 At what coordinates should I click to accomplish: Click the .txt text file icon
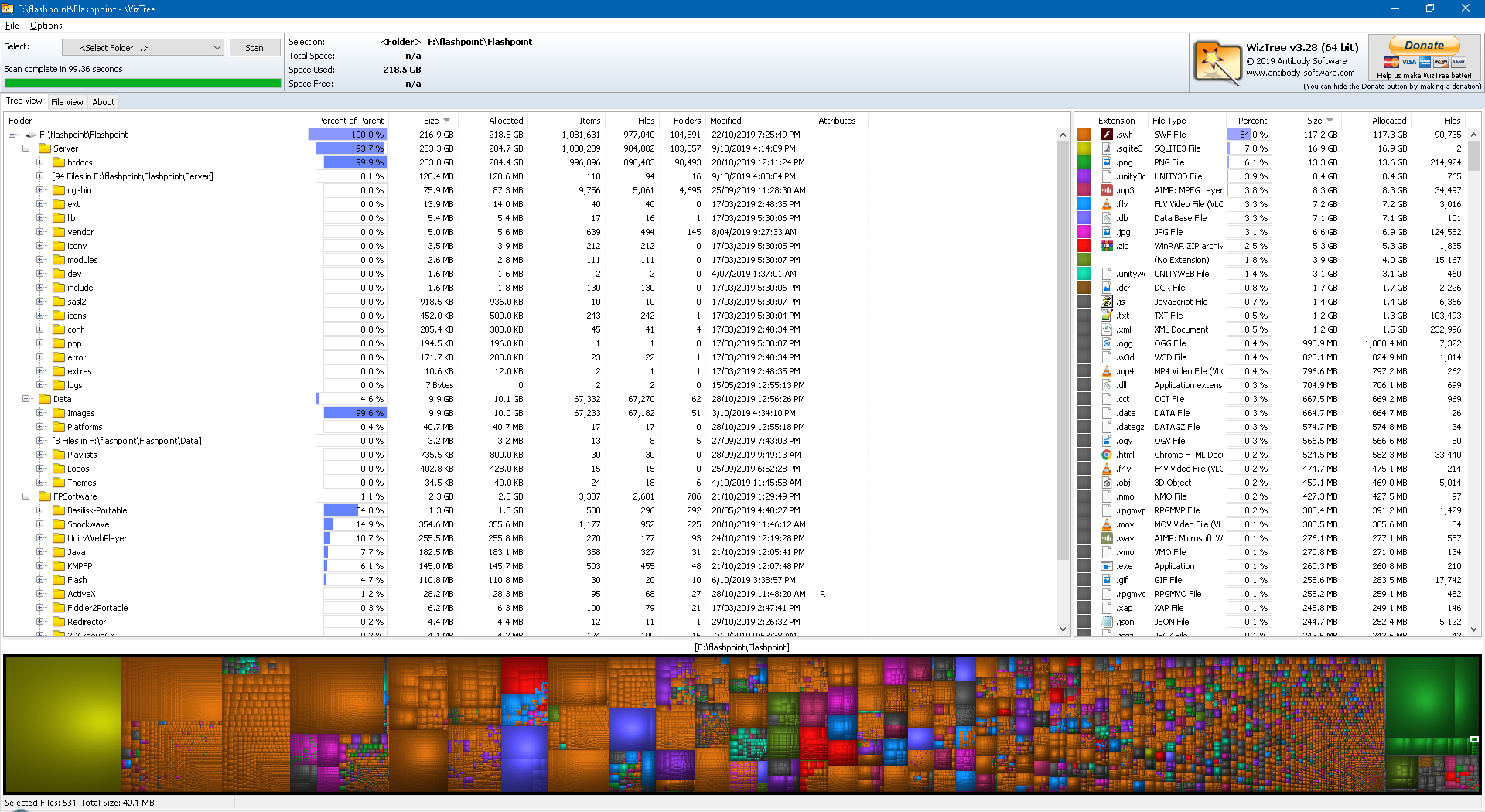[1107, 316]
